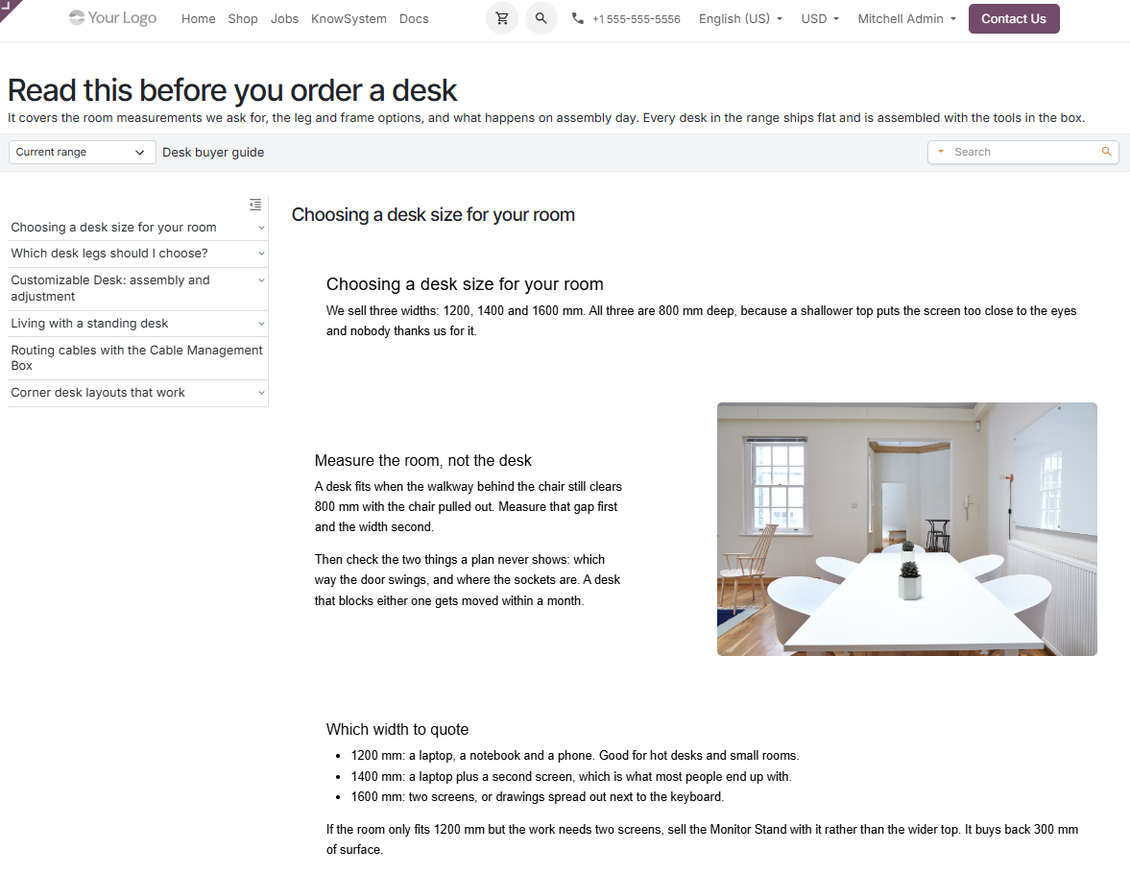Go to Home menu
Viewport: 1130px width, 875px height.
pos(198,19)
